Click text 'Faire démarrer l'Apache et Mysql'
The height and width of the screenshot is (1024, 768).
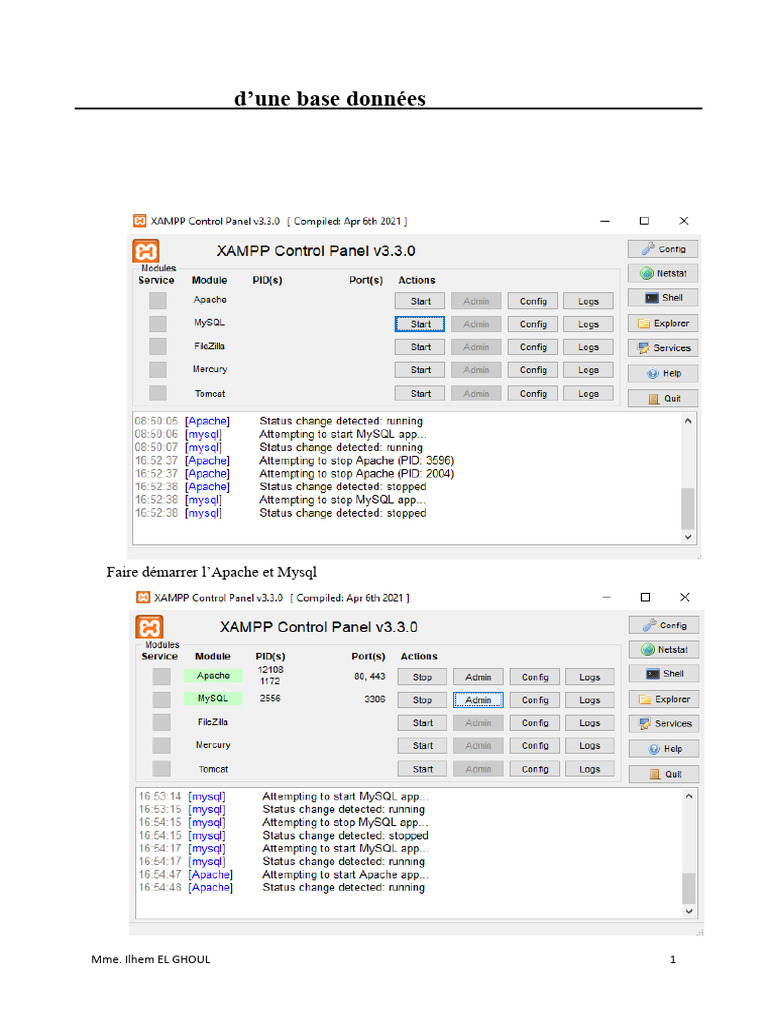tap(212, 573)
